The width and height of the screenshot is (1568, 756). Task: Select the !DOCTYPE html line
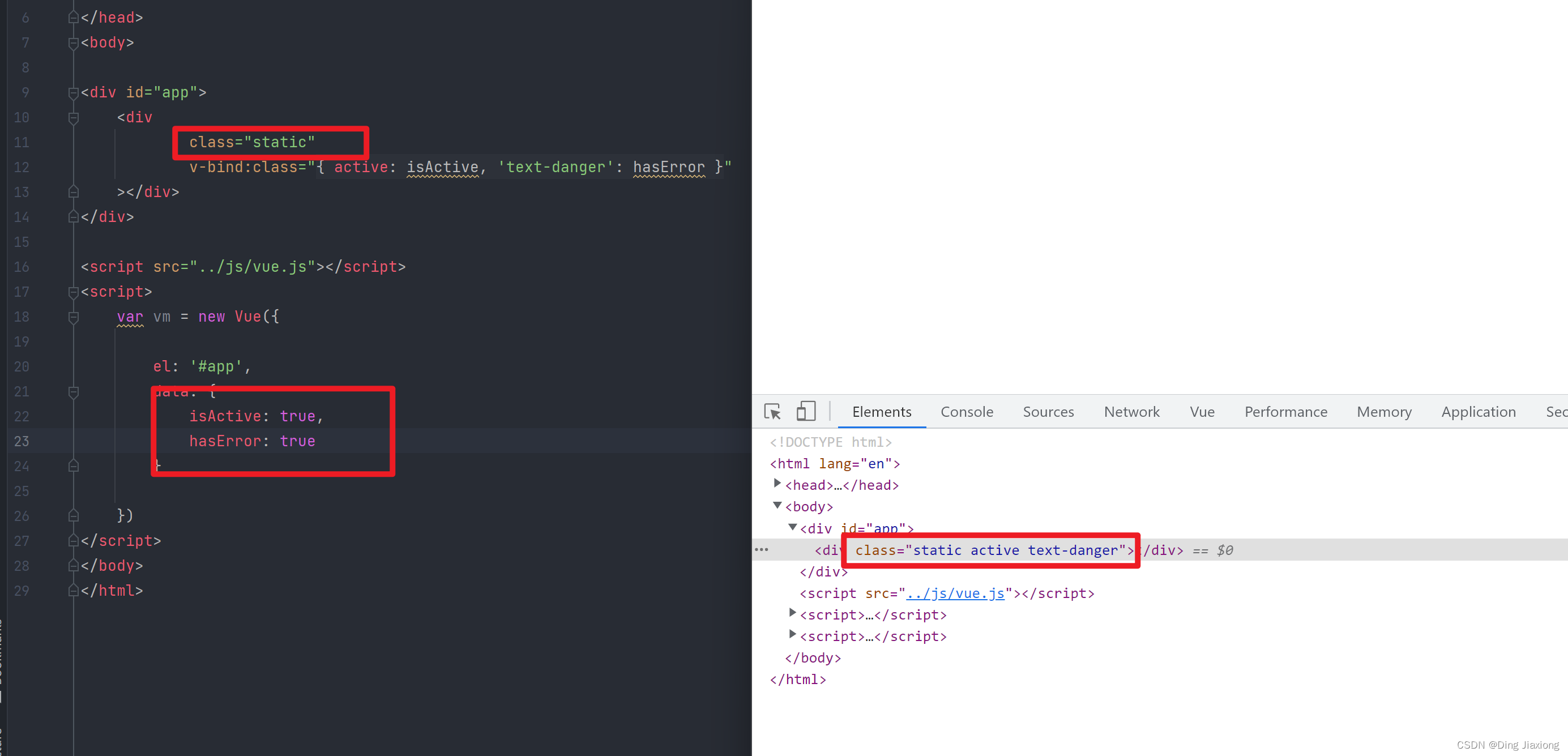click(x=830, y=442)
